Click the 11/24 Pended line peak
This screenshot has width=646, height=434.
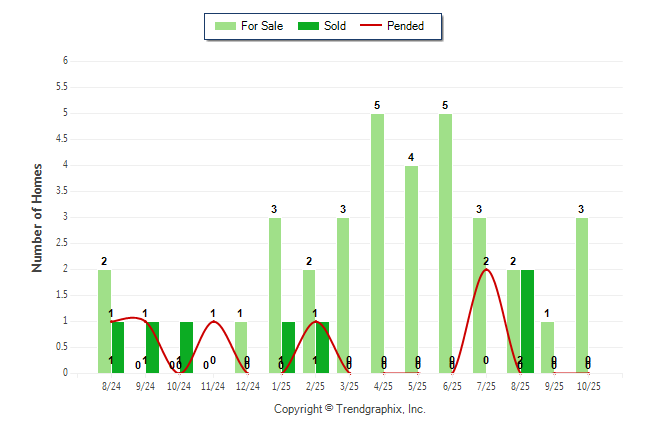(213, 321)
